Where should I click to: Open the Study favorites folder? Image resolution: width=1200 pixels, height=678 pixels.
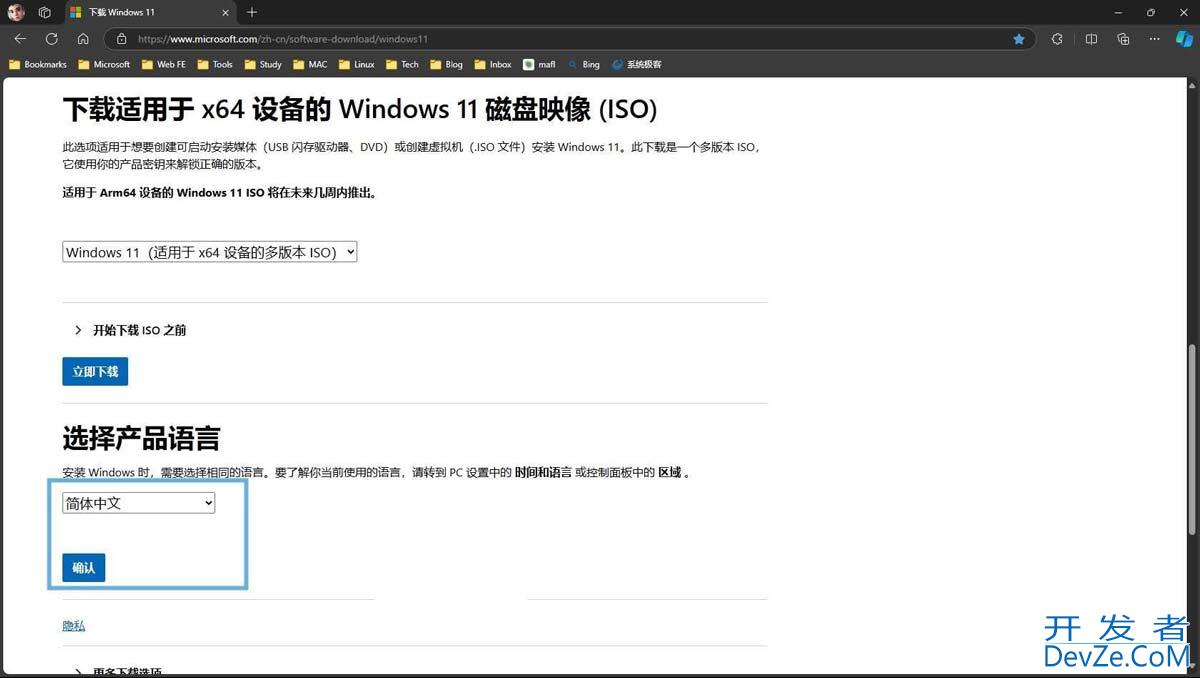(263, 64)
